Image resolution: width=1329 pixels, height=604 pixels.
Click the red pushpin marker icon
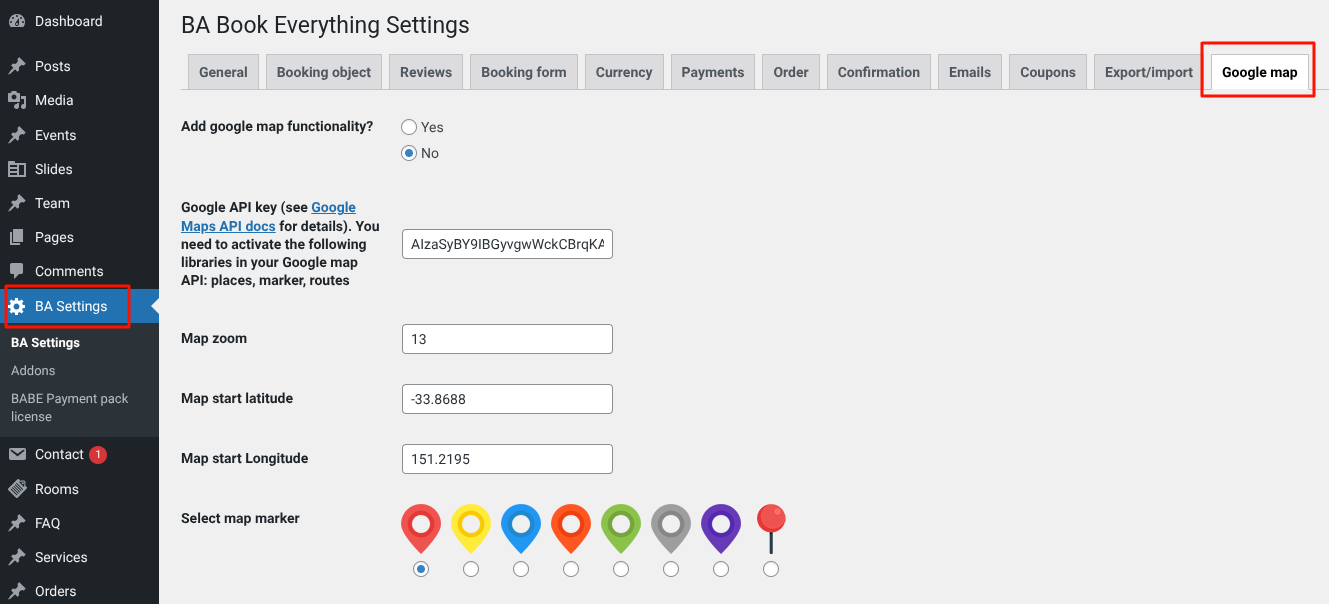[771, 527]
